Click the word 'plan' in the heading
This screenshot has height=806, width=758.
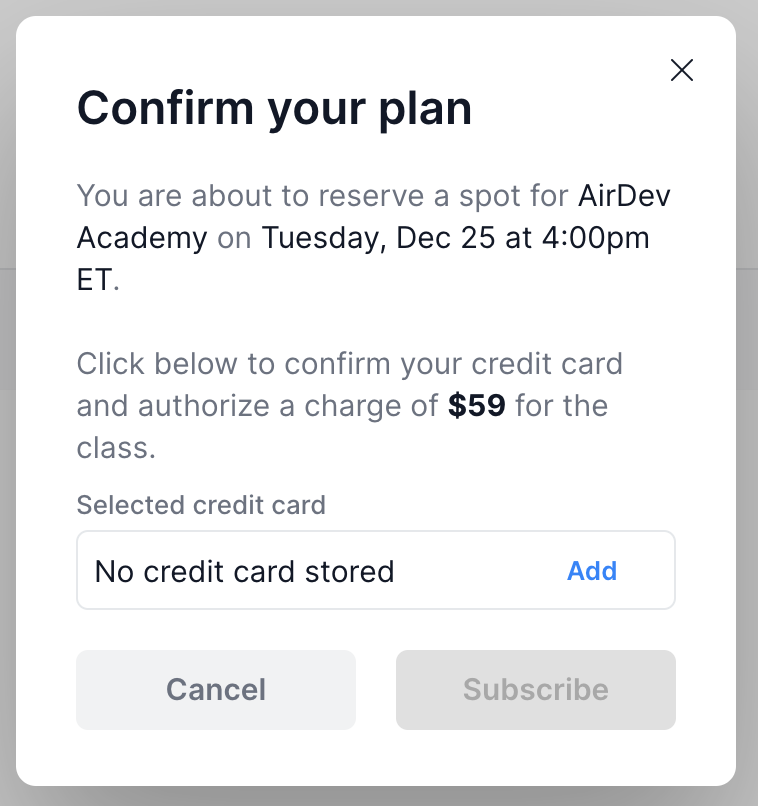(x=423, y=108)
